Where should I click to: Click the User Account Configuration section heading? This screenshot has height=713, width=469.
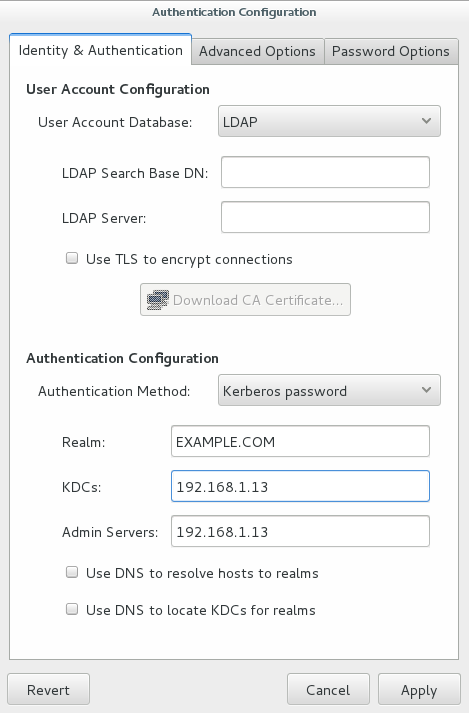tap(118, 90)
